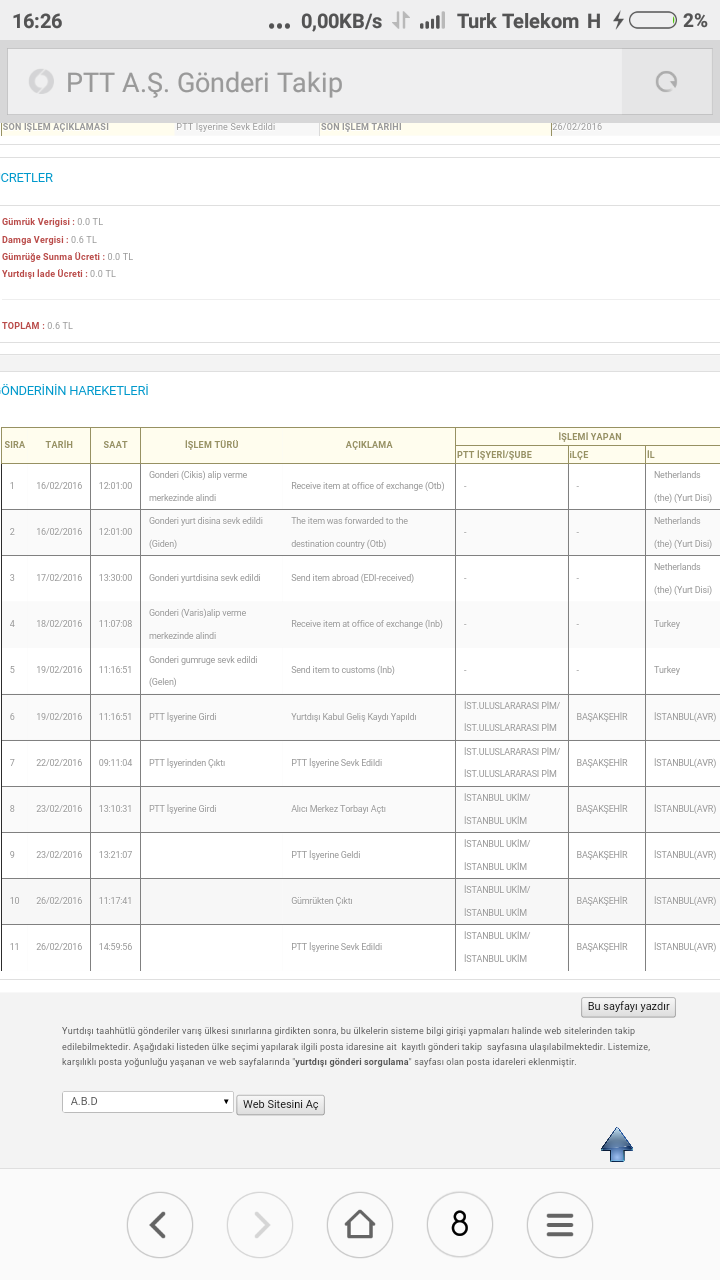Select the SON İŞLEM TARİHİ label
The height and width of the screenshot is (1280, 720).
pos(362,127)
